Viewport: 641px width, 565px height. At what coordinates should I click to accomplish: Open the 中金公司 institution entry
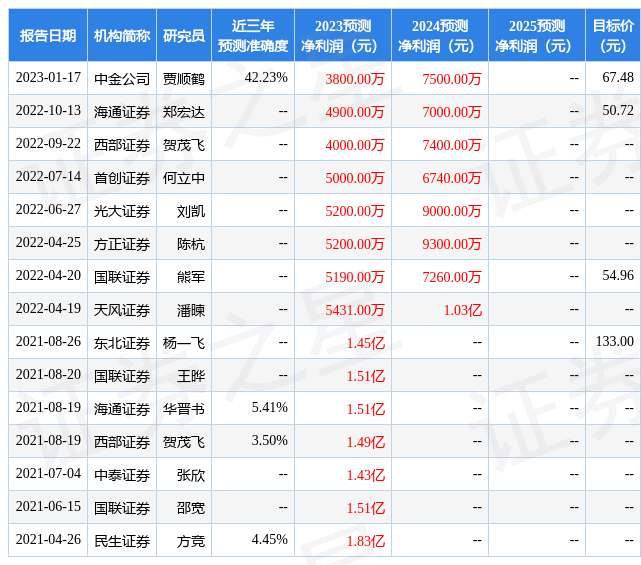pyautogui.click(x=122, y=78)
